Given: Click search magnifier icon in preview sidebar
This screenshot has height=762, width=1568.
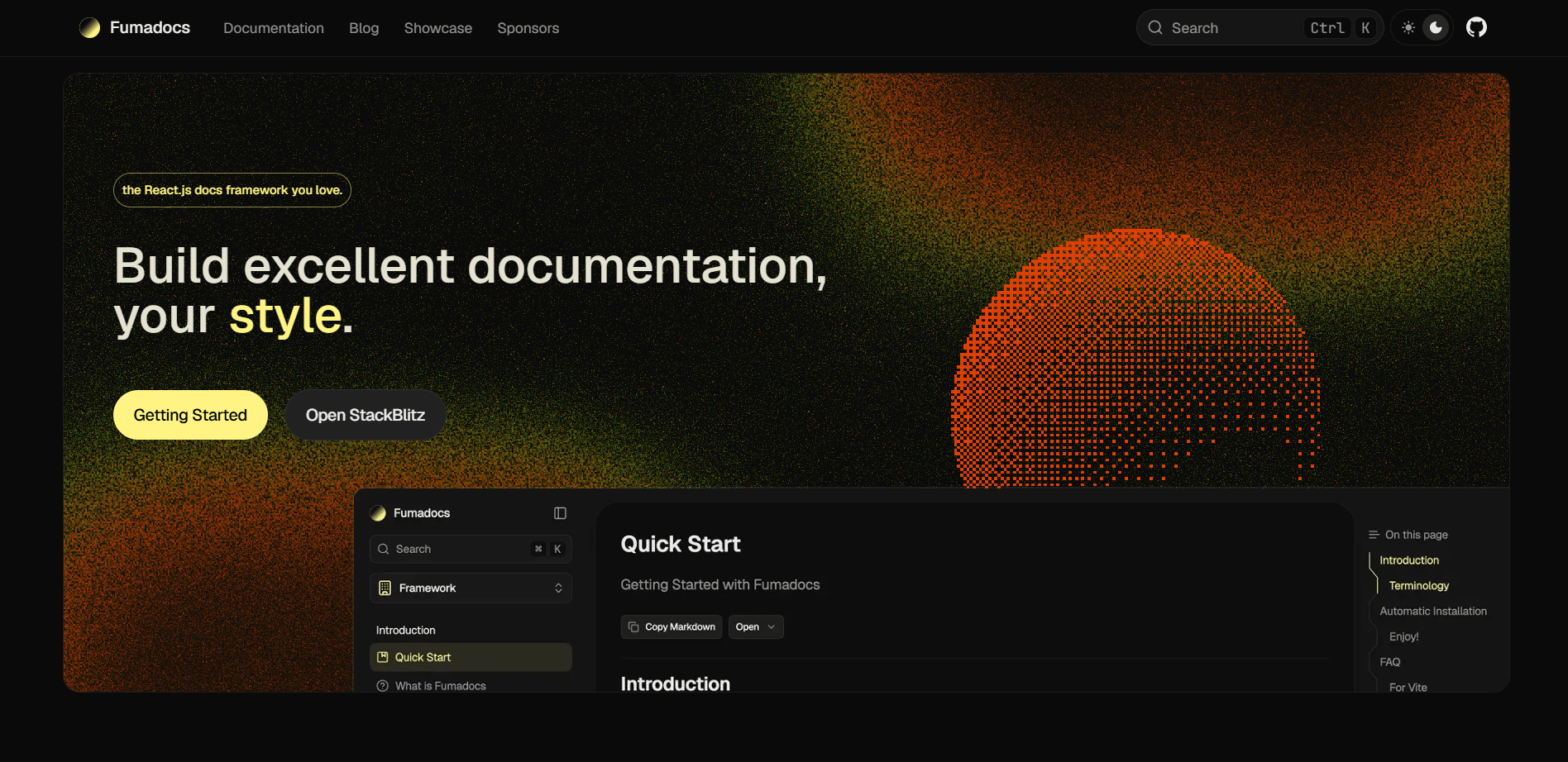Looking at the screenshot, I should pyautogui.click(x=384, y=549).
